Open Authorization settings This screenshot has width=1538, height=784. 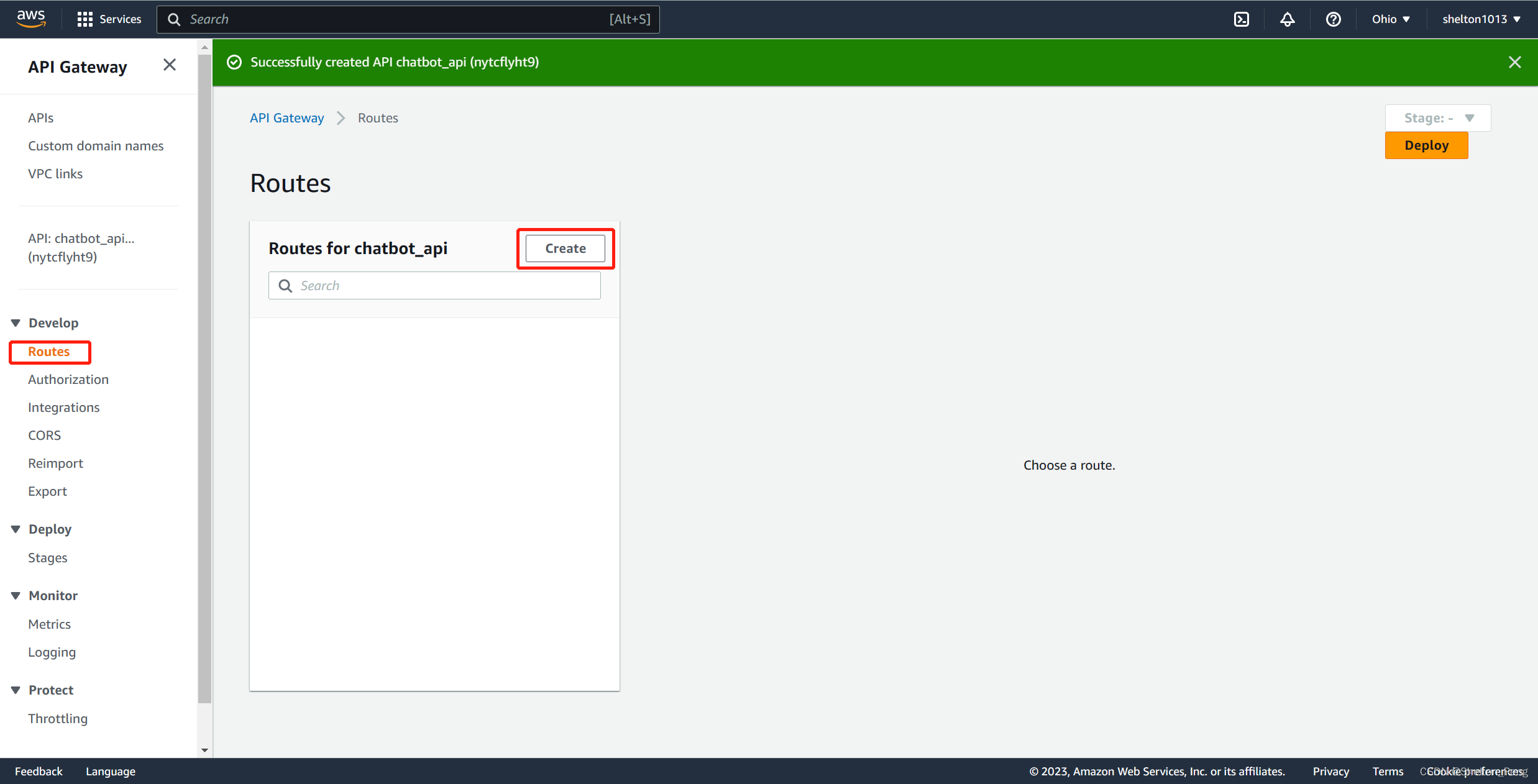coord(68,380)
